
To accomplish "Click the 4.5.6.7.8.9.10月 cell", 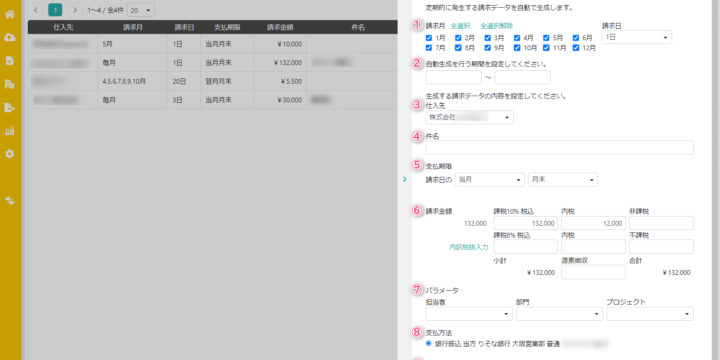I will 133,81.
